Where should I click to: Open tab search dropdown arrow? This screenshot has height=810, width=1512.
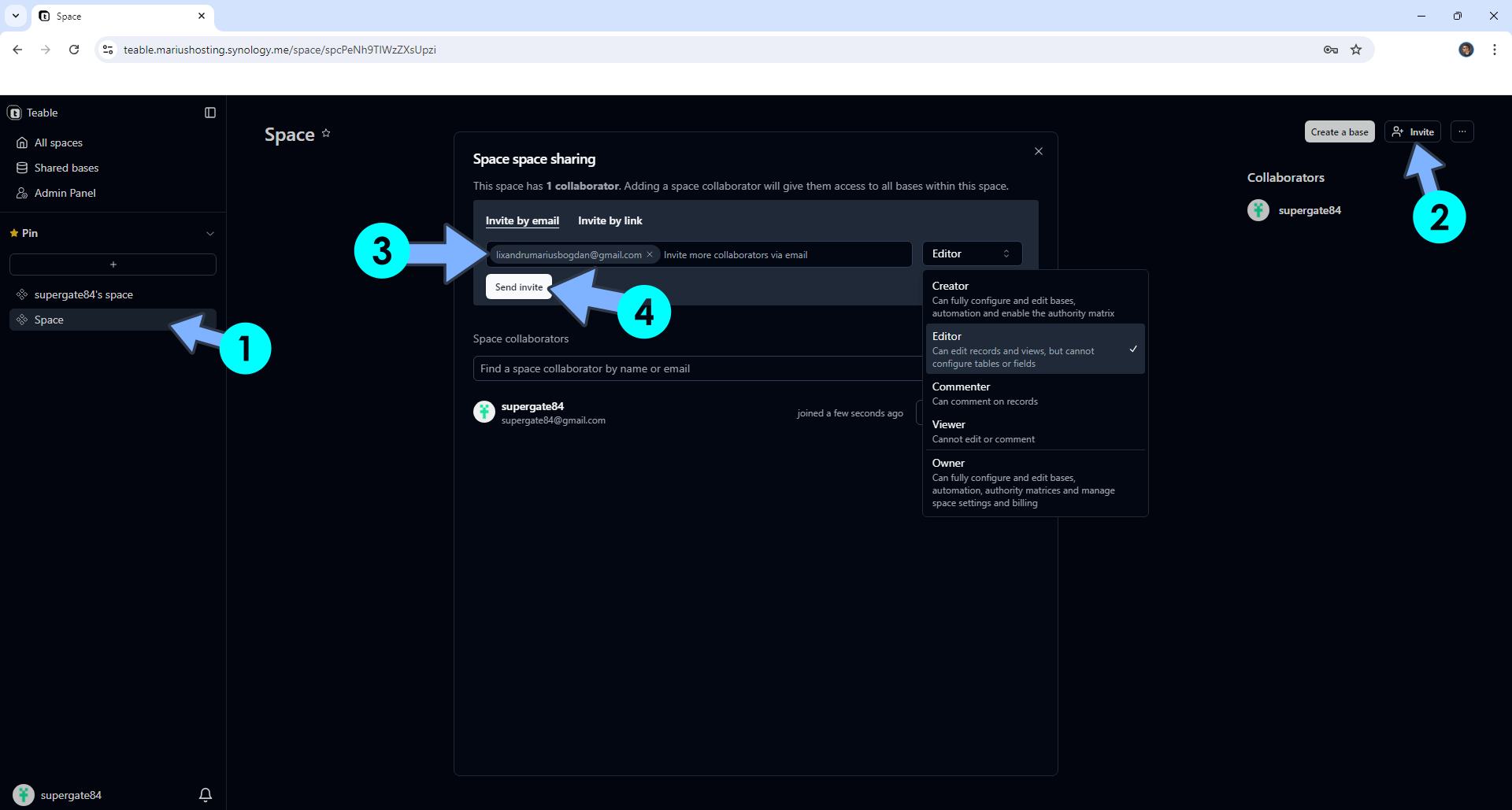tap(16, 16)
